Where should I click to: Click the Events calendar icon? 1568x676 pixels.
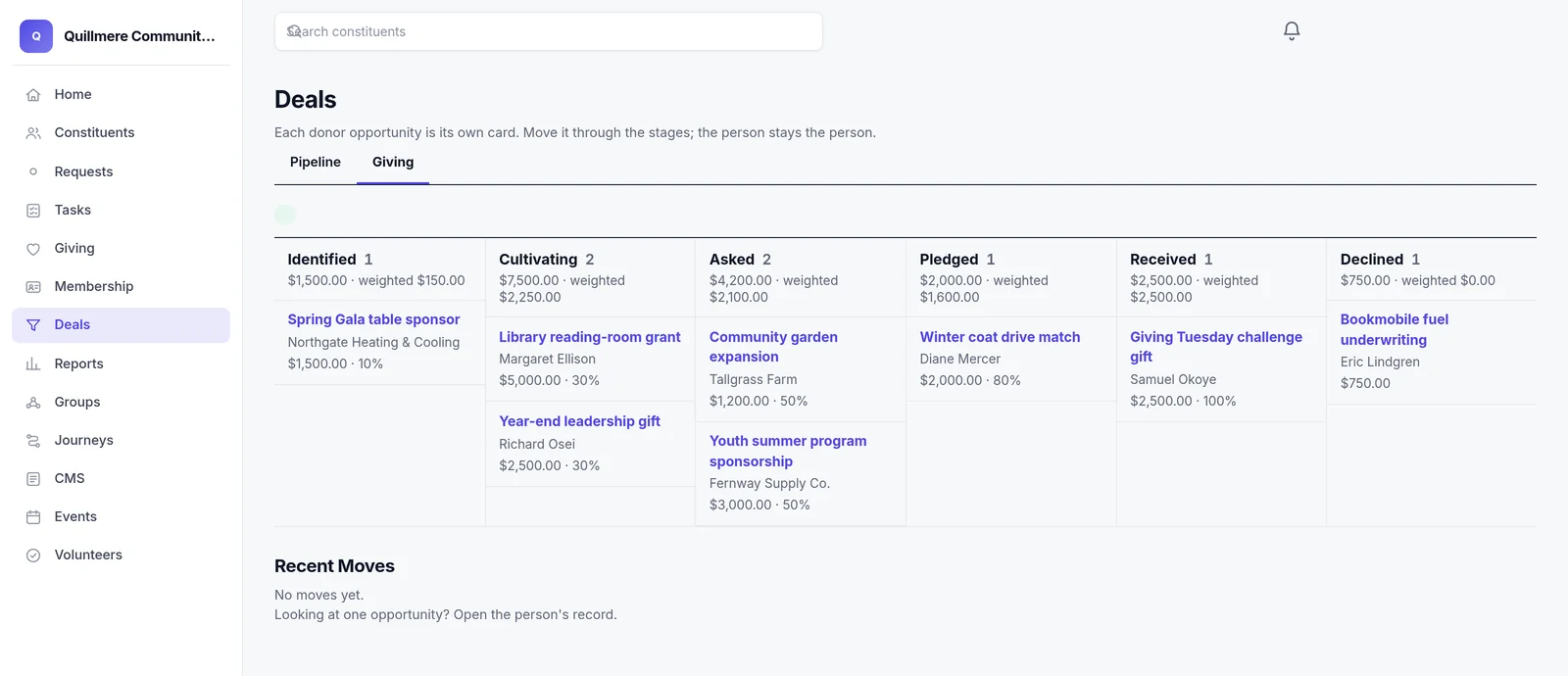[33, 517]
